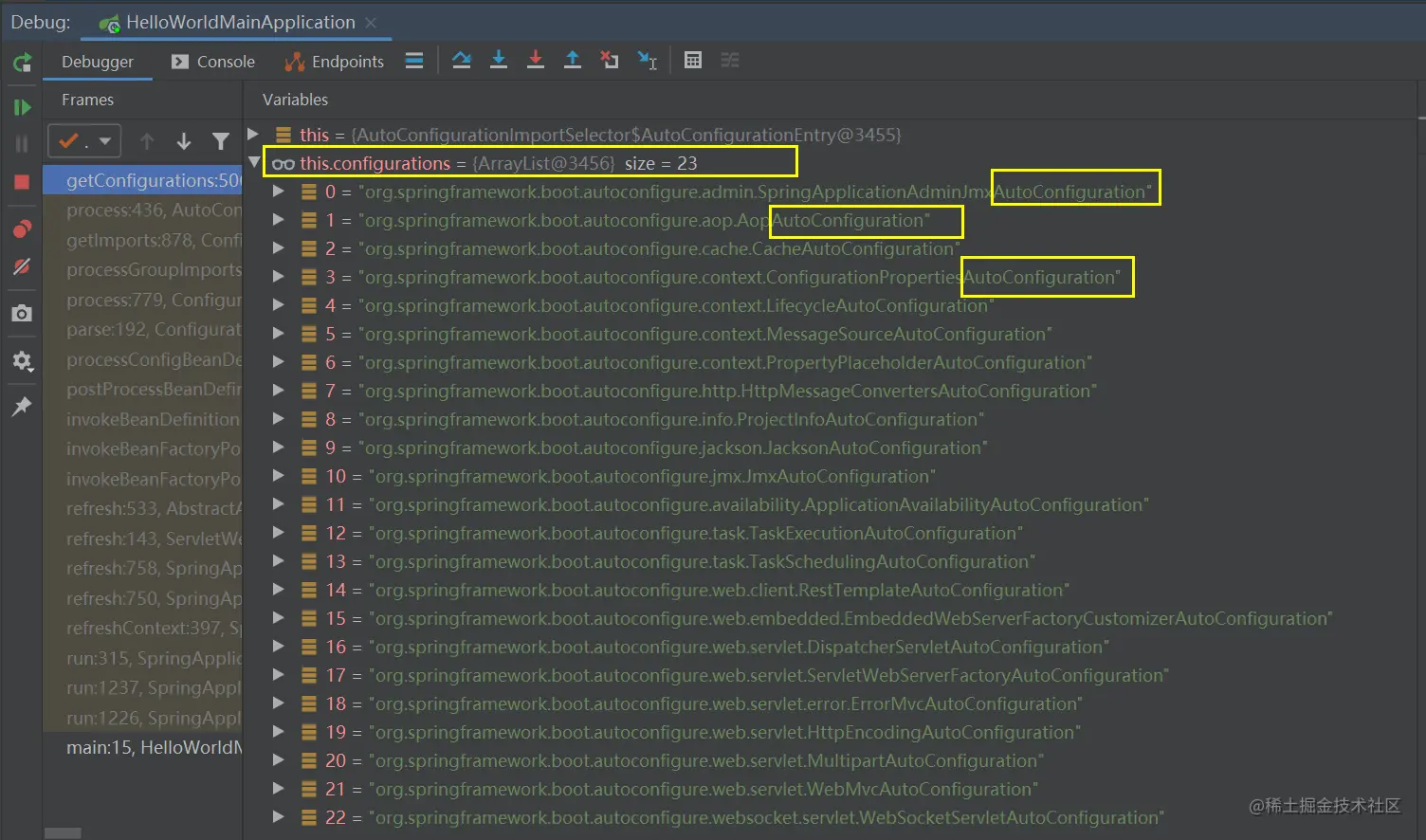
Task: Select previous frame up arrow
Action: (147, 142)
